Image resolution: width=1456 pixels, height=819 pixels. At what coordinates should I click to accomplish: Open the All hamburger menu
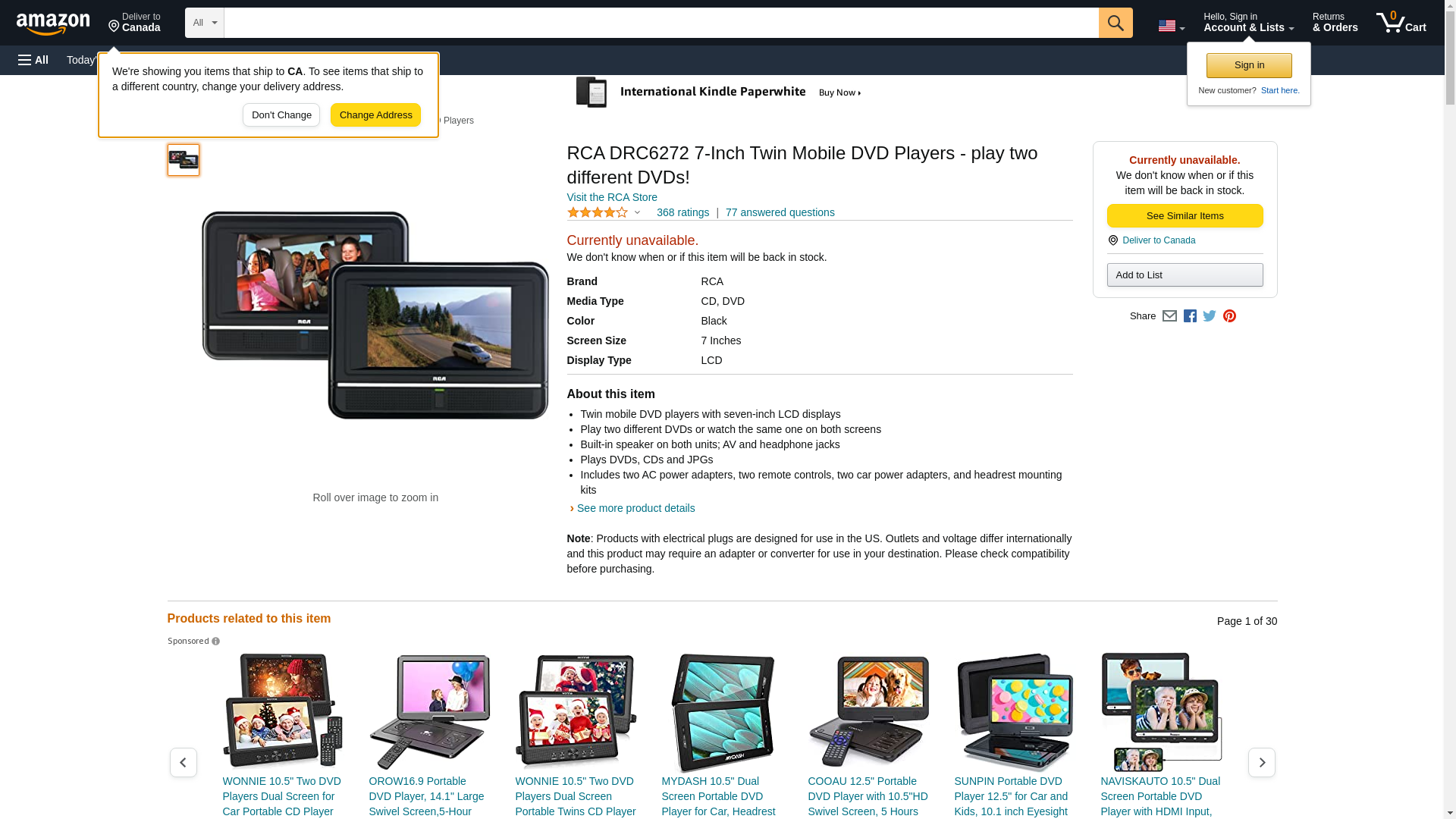point(33,60)
